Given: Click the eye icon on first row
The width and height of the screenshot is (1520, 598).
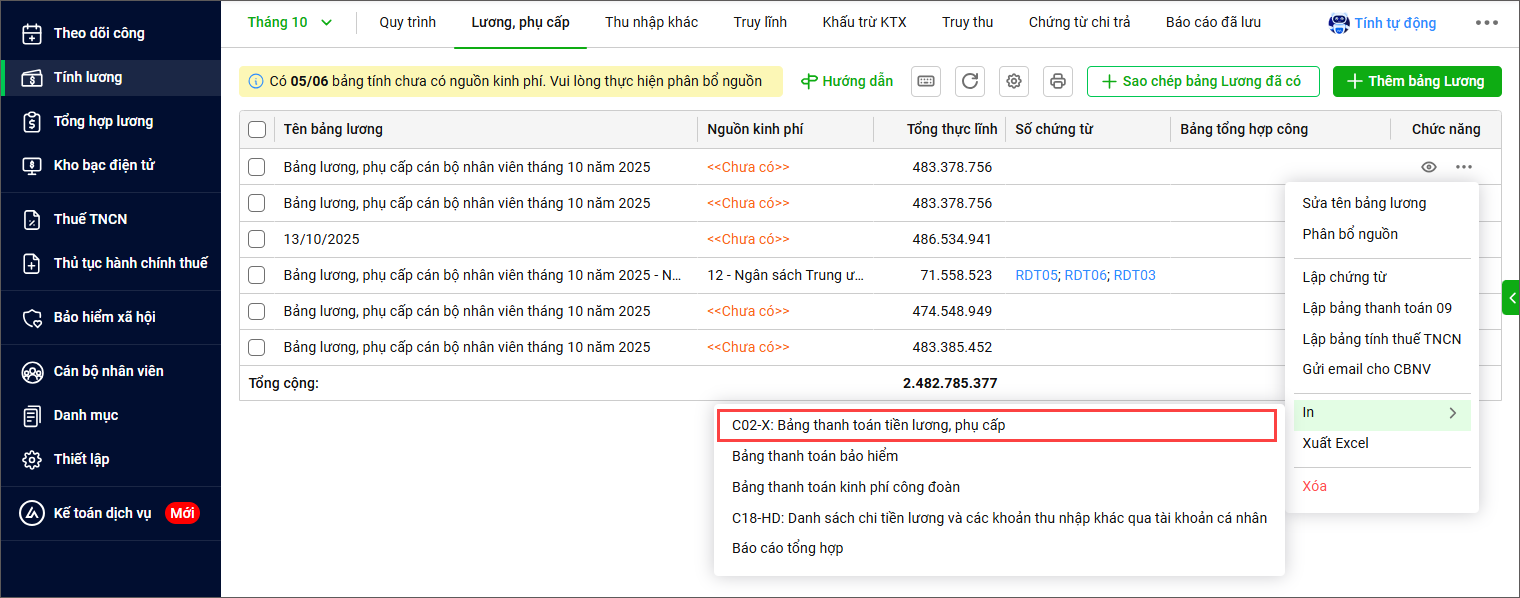Looking at the screenshot, I should 1429,167.
